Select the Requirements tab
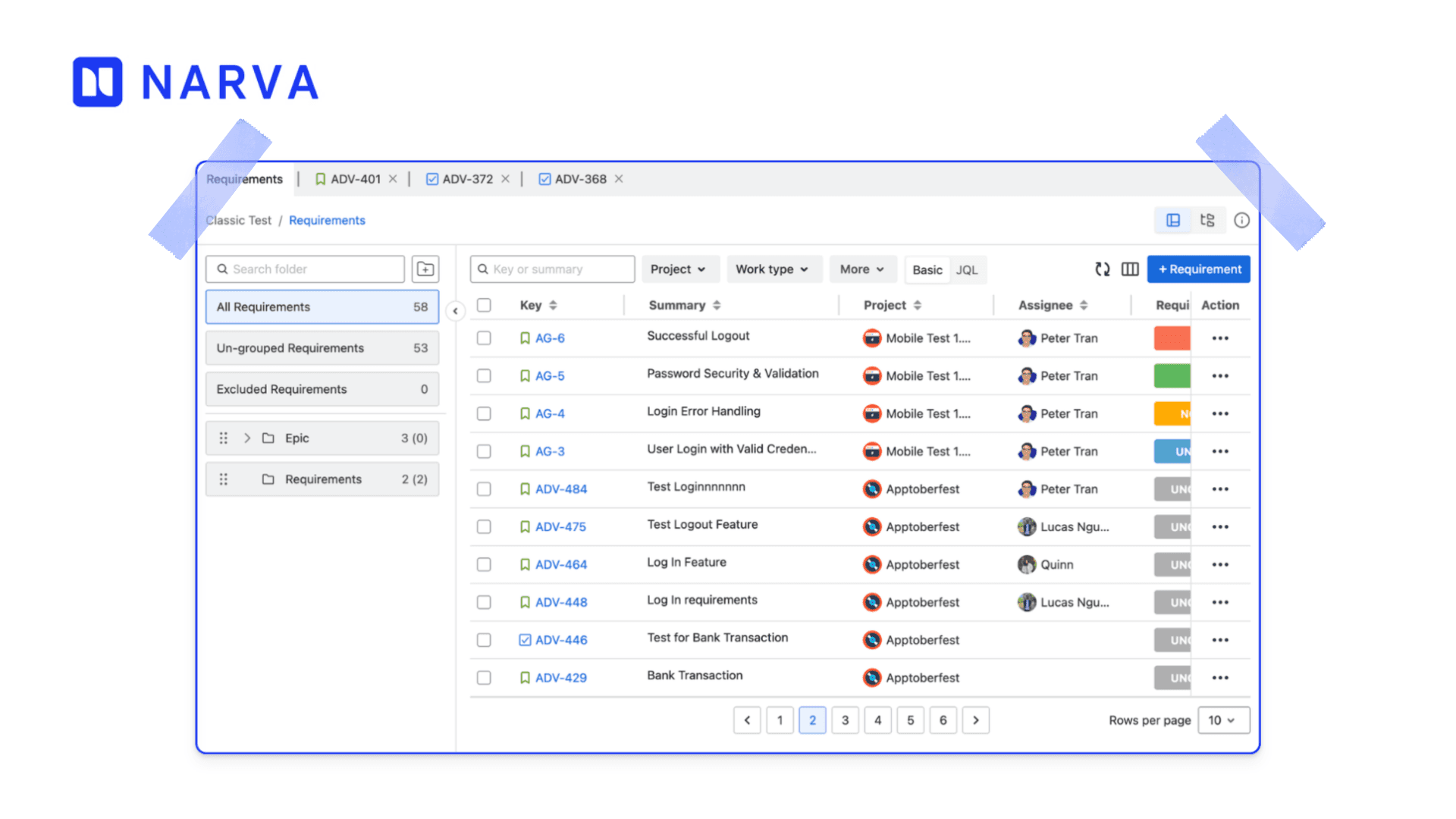Screen dimensions: 1456x819 pos(243,179)
